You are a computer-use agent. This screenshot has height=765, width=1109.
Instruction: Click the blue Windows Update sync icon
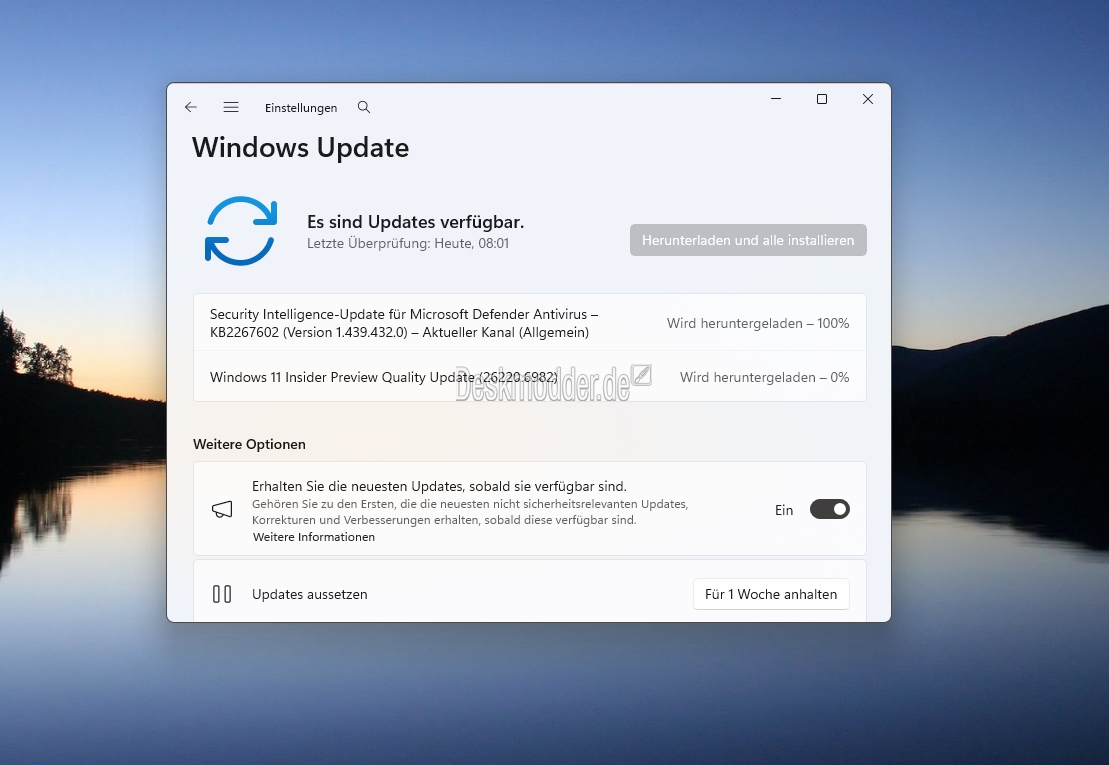click(x=241, y=231)
